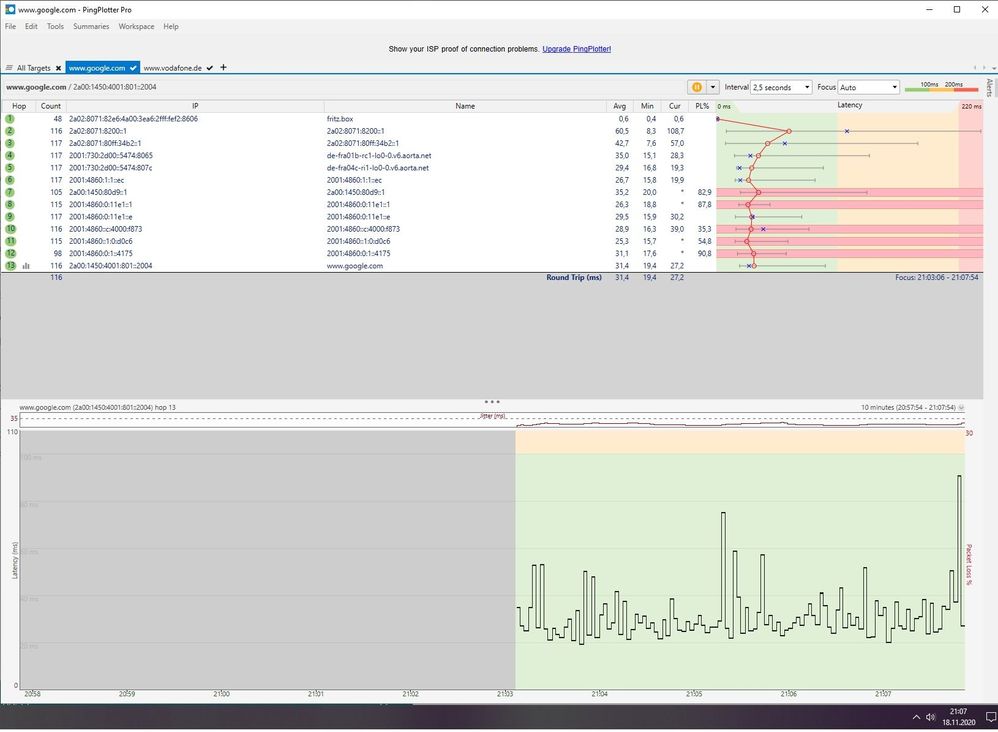
Task: Close the All Targets tab
Action: point(58,68)
